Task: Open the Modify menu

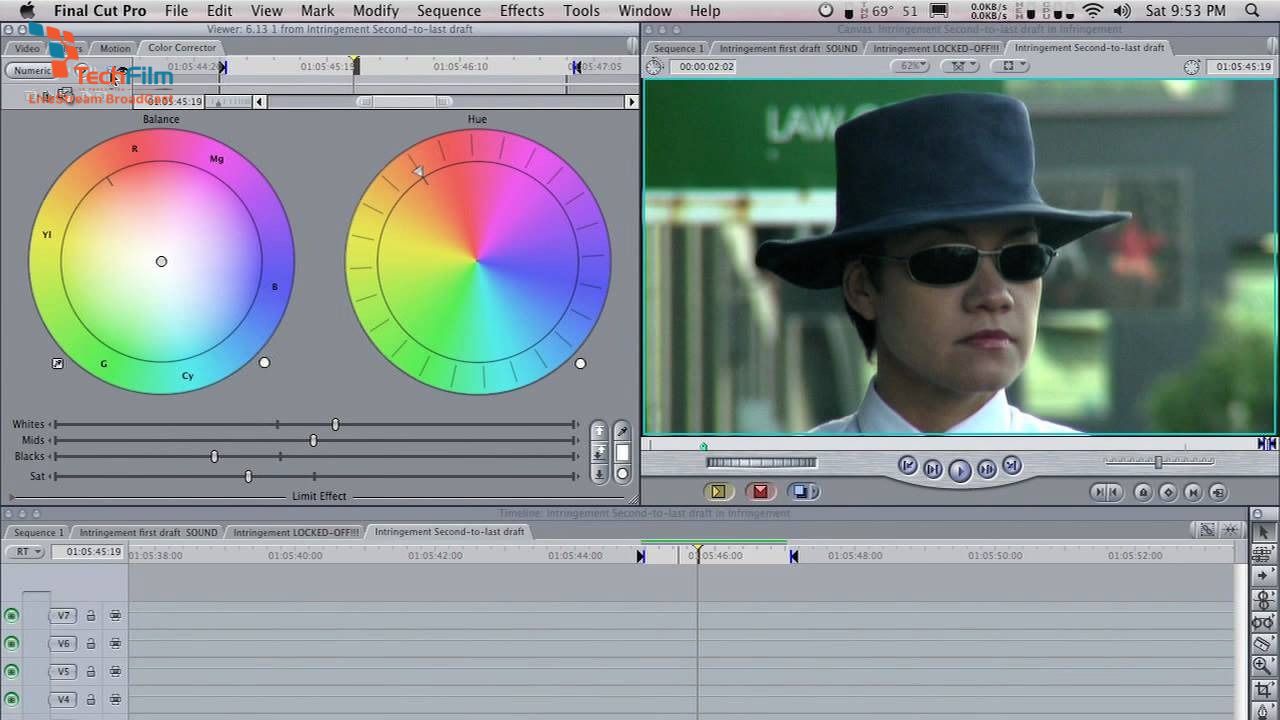Action: [x=375, y=11]
